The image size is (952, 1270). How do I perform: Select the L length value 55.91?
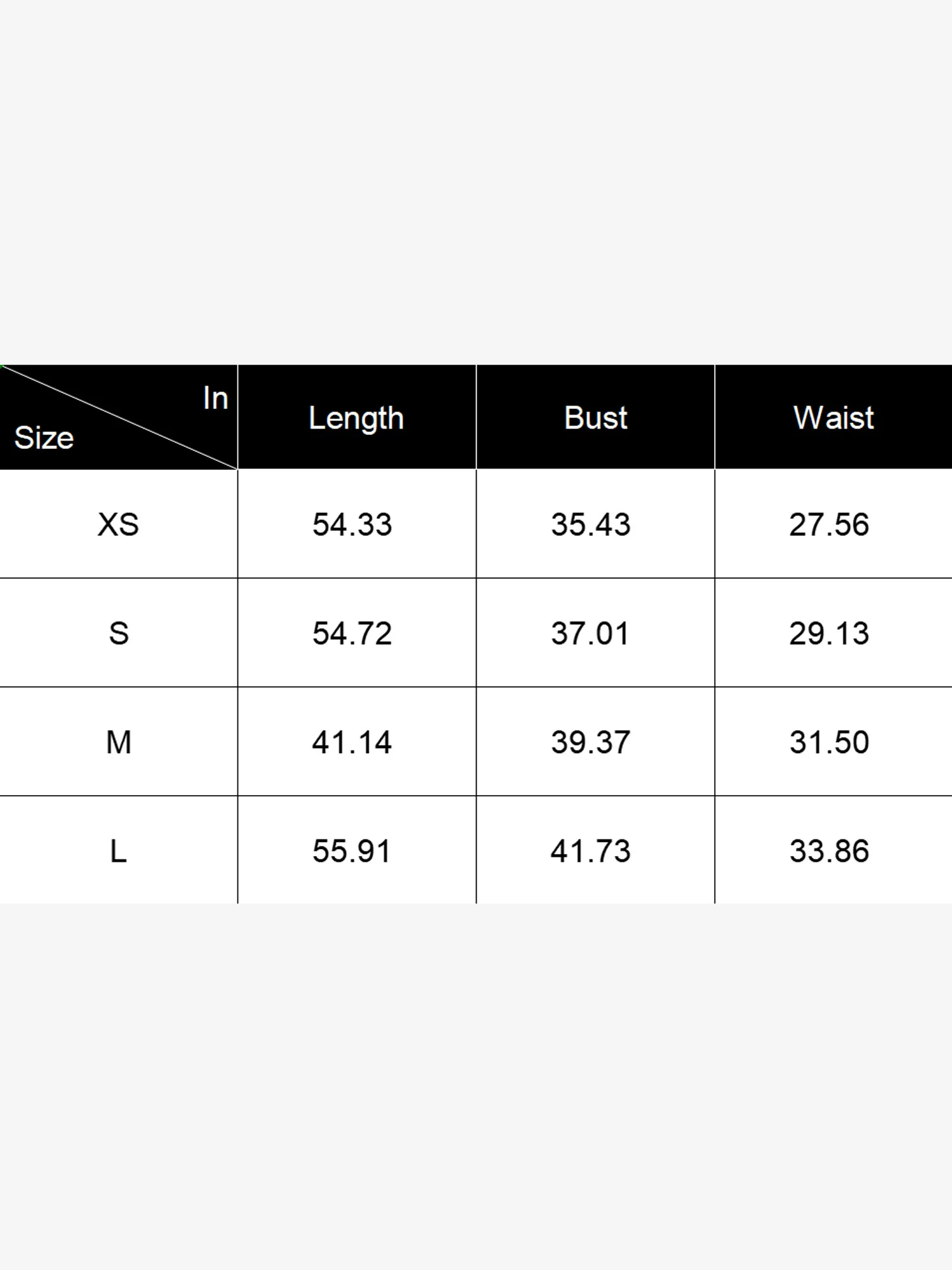[x=352, y=851]
